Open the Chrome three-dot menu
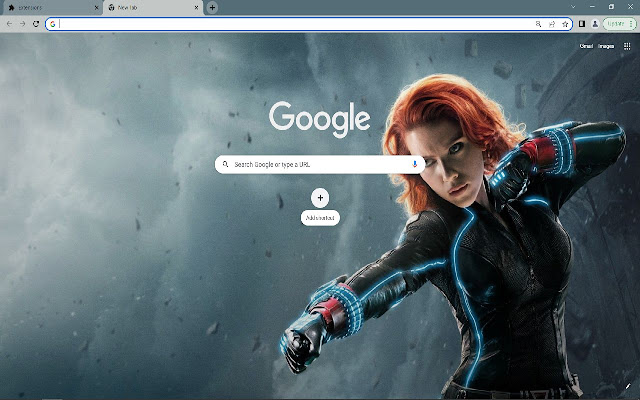This screenshot has width=640, height=400. (631, 24)
